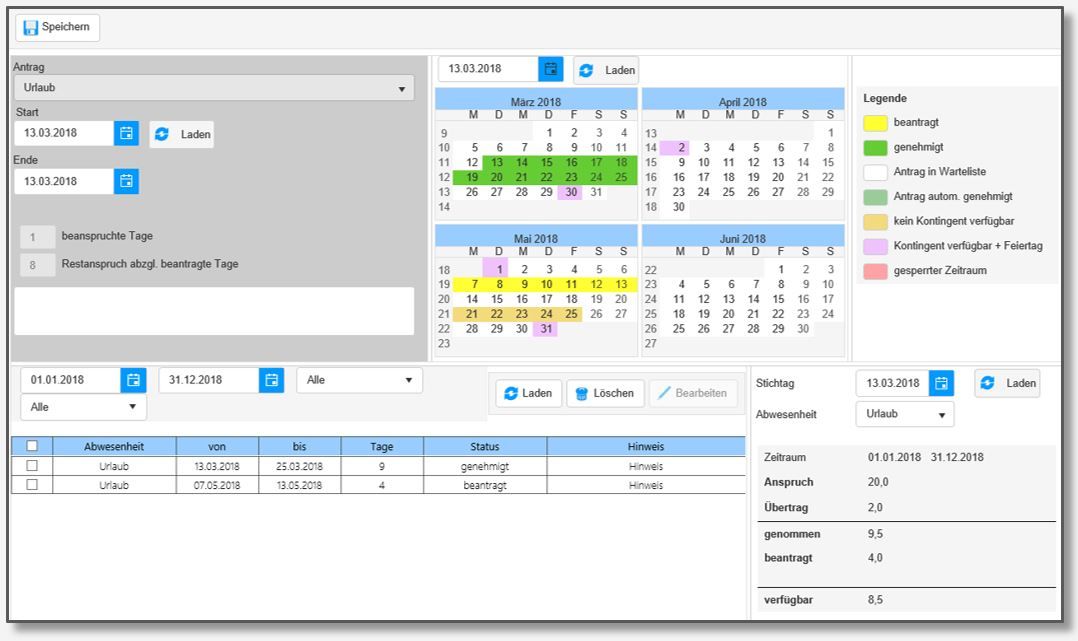Click the yellow beantragt legend swatch
This screenshot has height=641, width=1078.
(x=875, y=123)
